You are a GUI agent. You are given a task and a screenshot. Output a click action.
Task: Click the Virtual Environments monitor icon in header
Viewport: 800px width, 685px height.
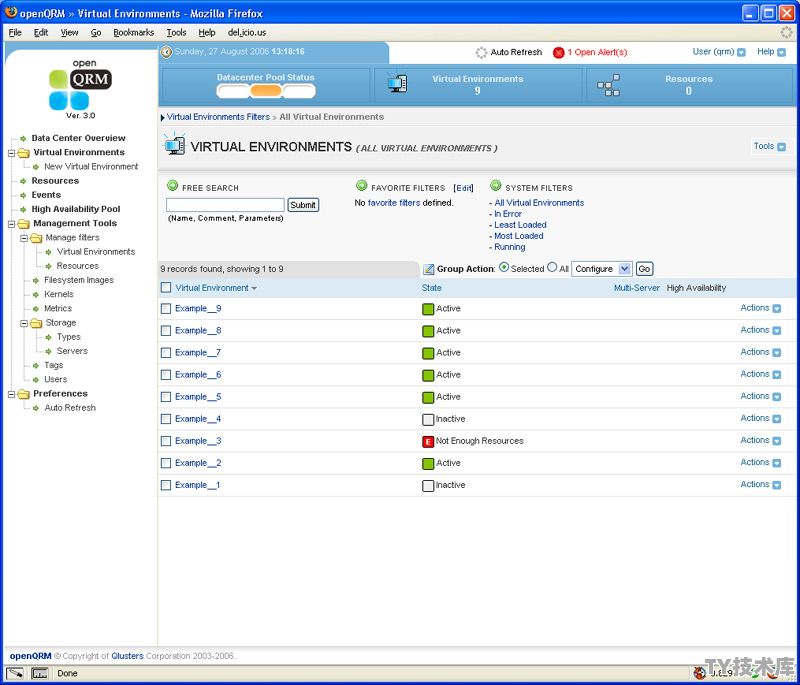(397, 84)
